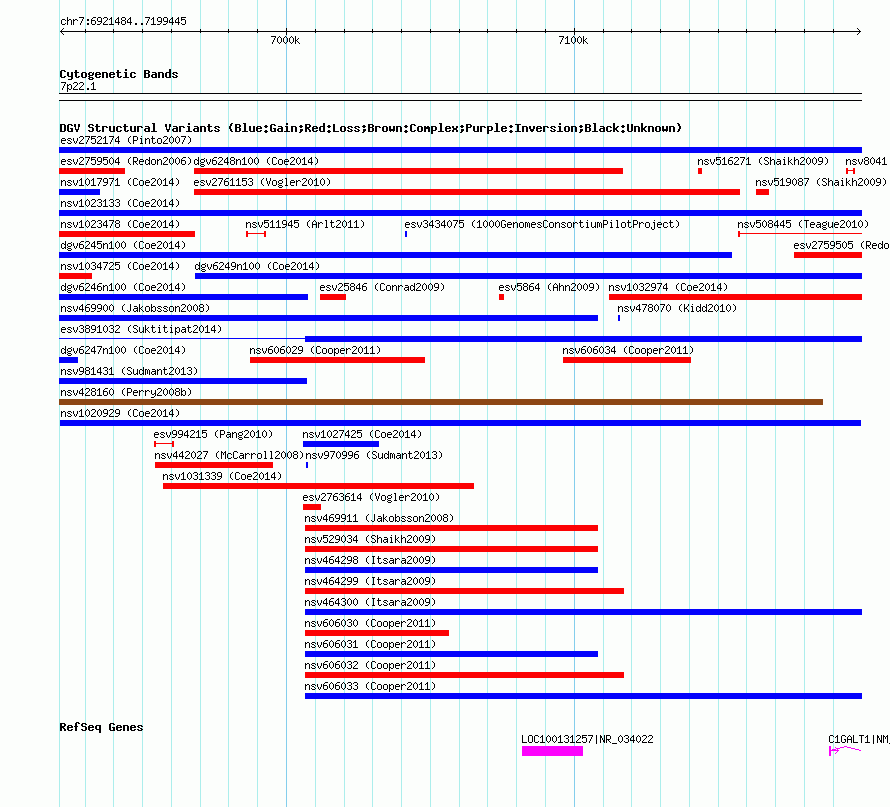Open nsv478070 (Kidd2010) variant
This screenshot has width=890, height=807.
coord(677,308)
